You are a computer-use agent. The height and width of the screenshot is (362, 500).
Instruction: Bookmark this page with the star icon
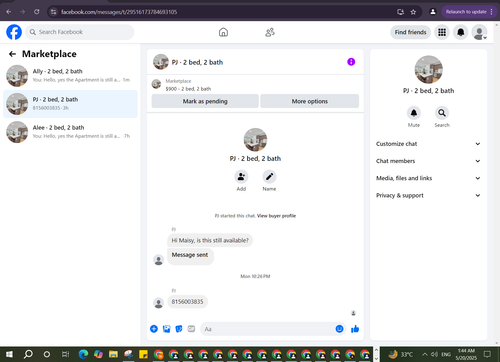tap(413, 12)
